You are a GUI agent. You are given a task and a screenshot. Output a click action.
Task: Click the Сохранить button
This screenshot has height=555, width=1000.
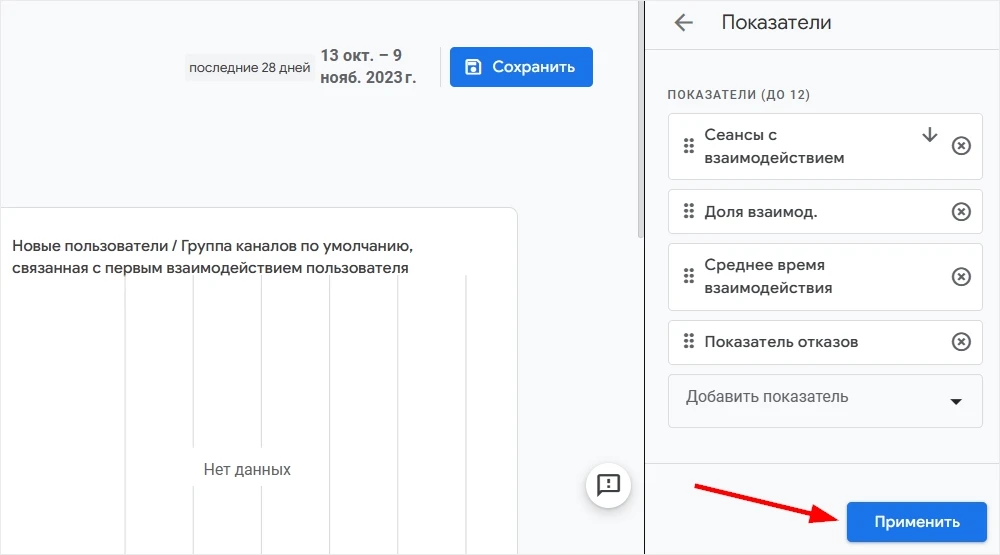coord(521,67)
